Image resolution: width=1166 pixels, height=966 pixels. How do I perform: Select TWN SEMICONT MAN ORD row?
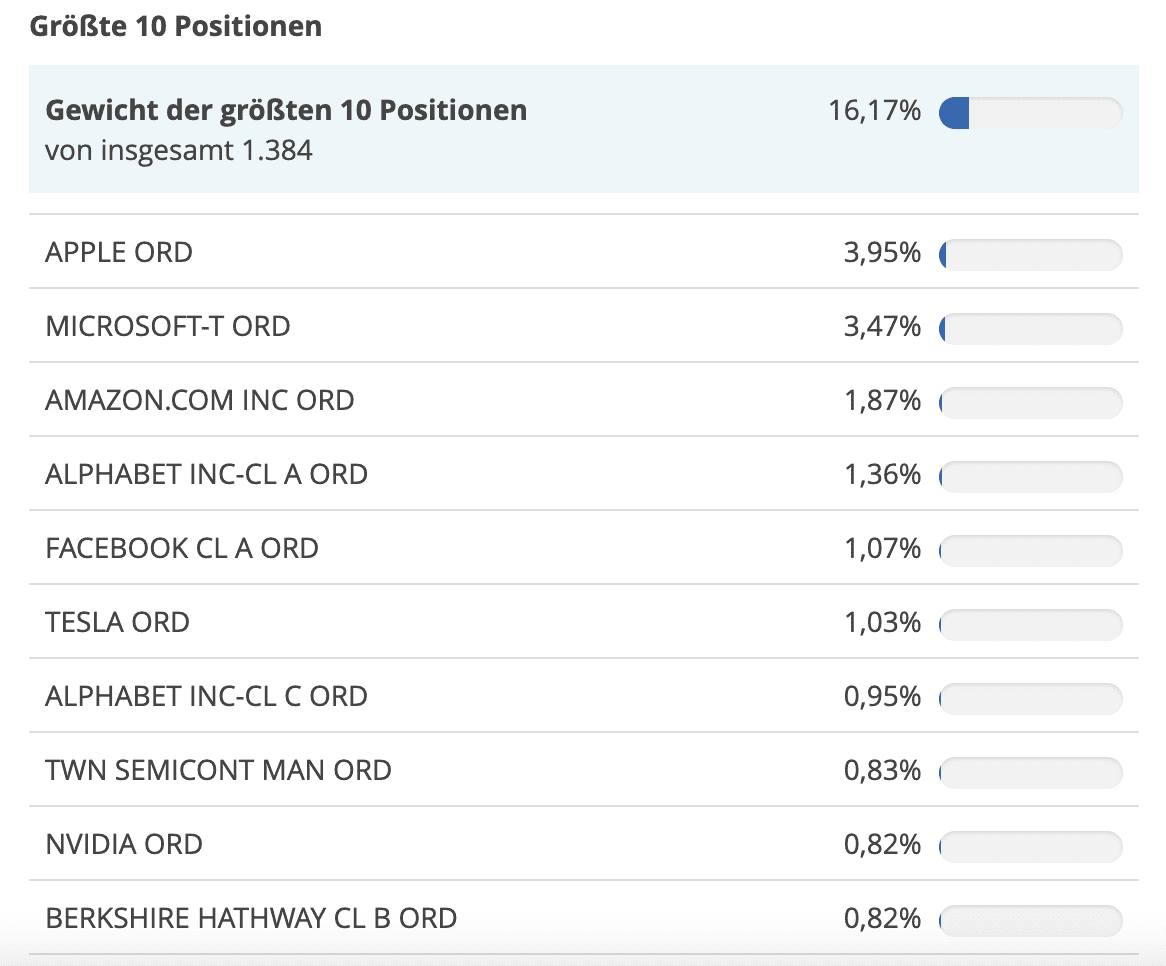[x=218, y=770]
